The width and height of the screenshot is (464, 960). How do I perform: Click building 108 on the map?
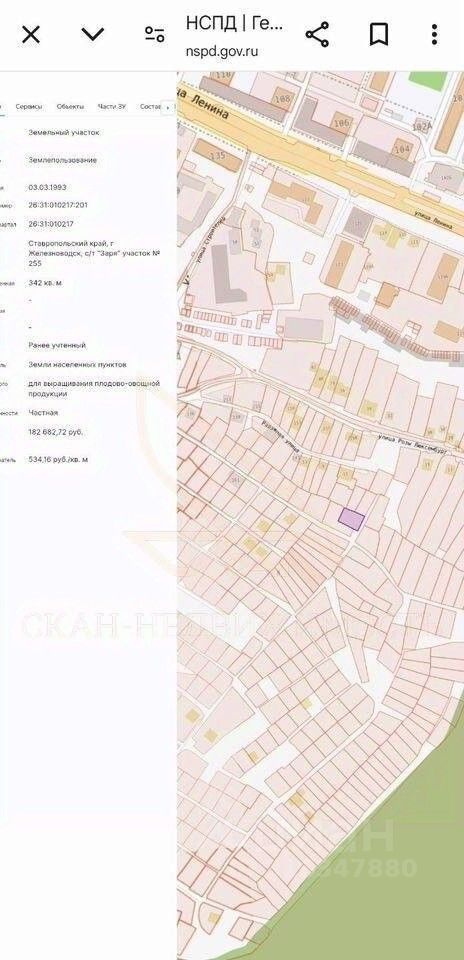(282, 99)
